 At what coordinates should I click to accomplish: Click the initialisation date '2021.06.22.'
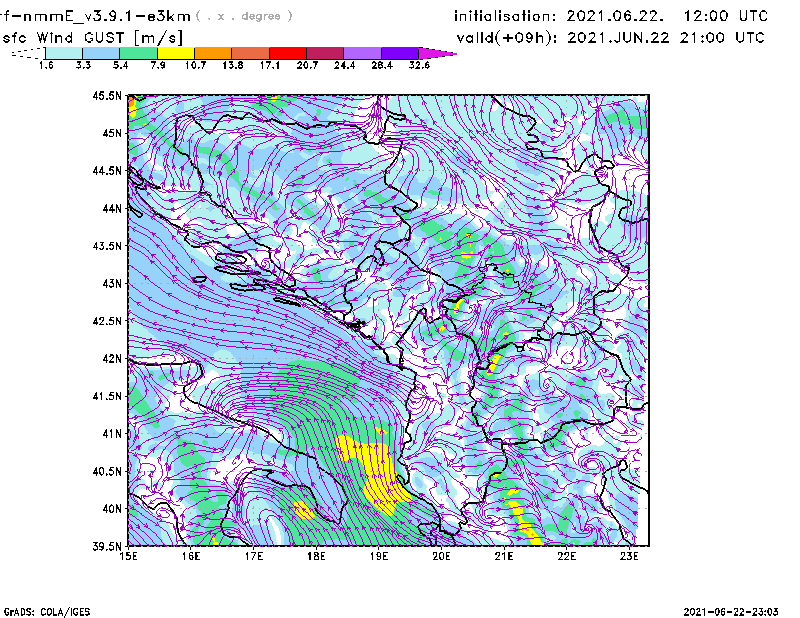click(x=615, y=16)
